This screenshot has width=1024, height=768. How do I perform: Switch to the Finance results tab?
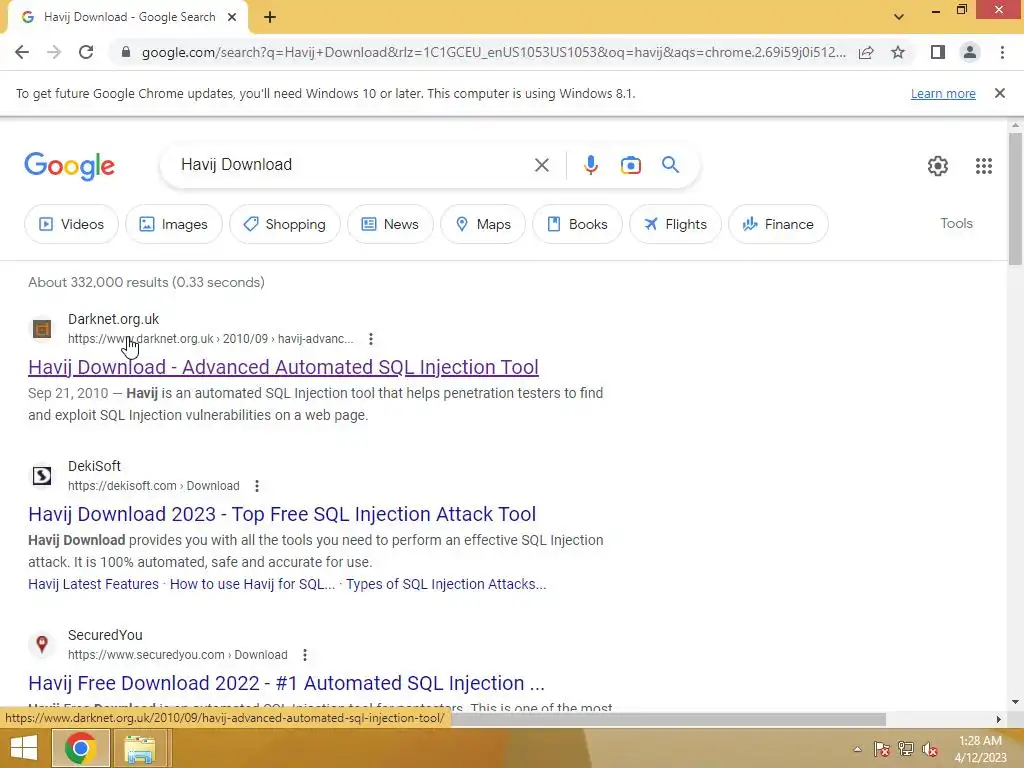(778, 224)
